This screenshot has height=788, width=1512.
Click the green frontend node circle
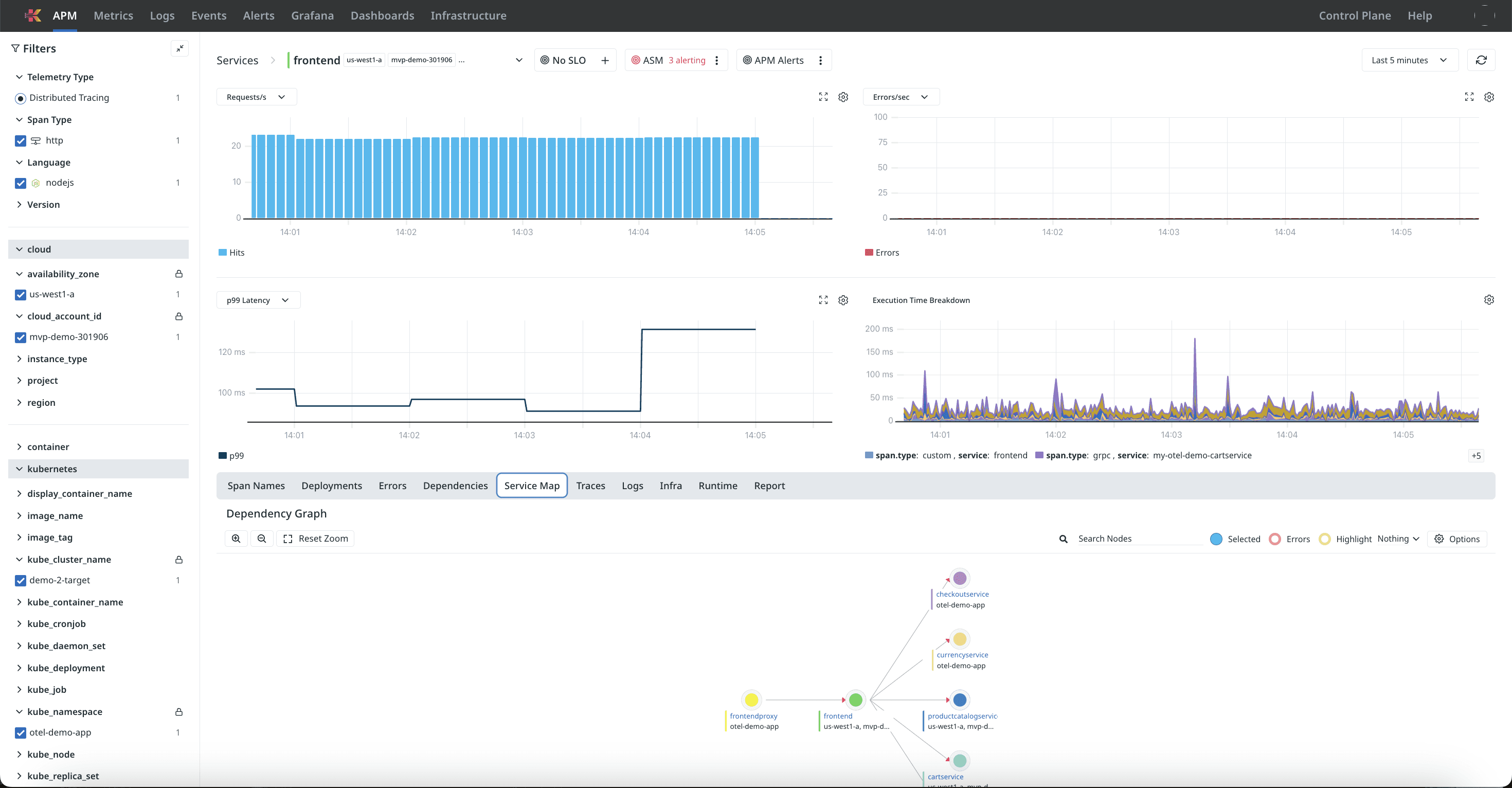(855, 700)
